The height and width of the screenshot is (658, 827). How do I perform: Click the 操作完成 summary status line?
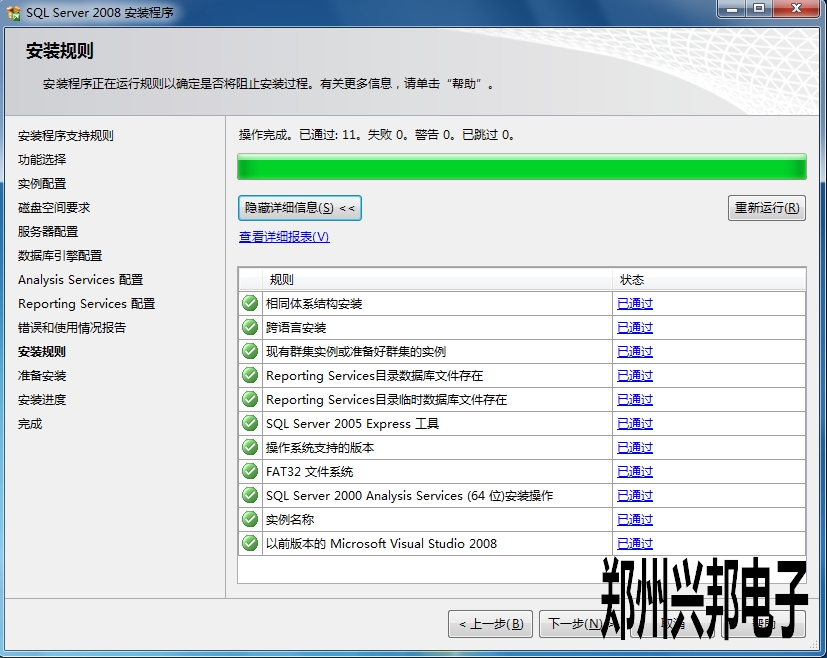pos(377,135)
